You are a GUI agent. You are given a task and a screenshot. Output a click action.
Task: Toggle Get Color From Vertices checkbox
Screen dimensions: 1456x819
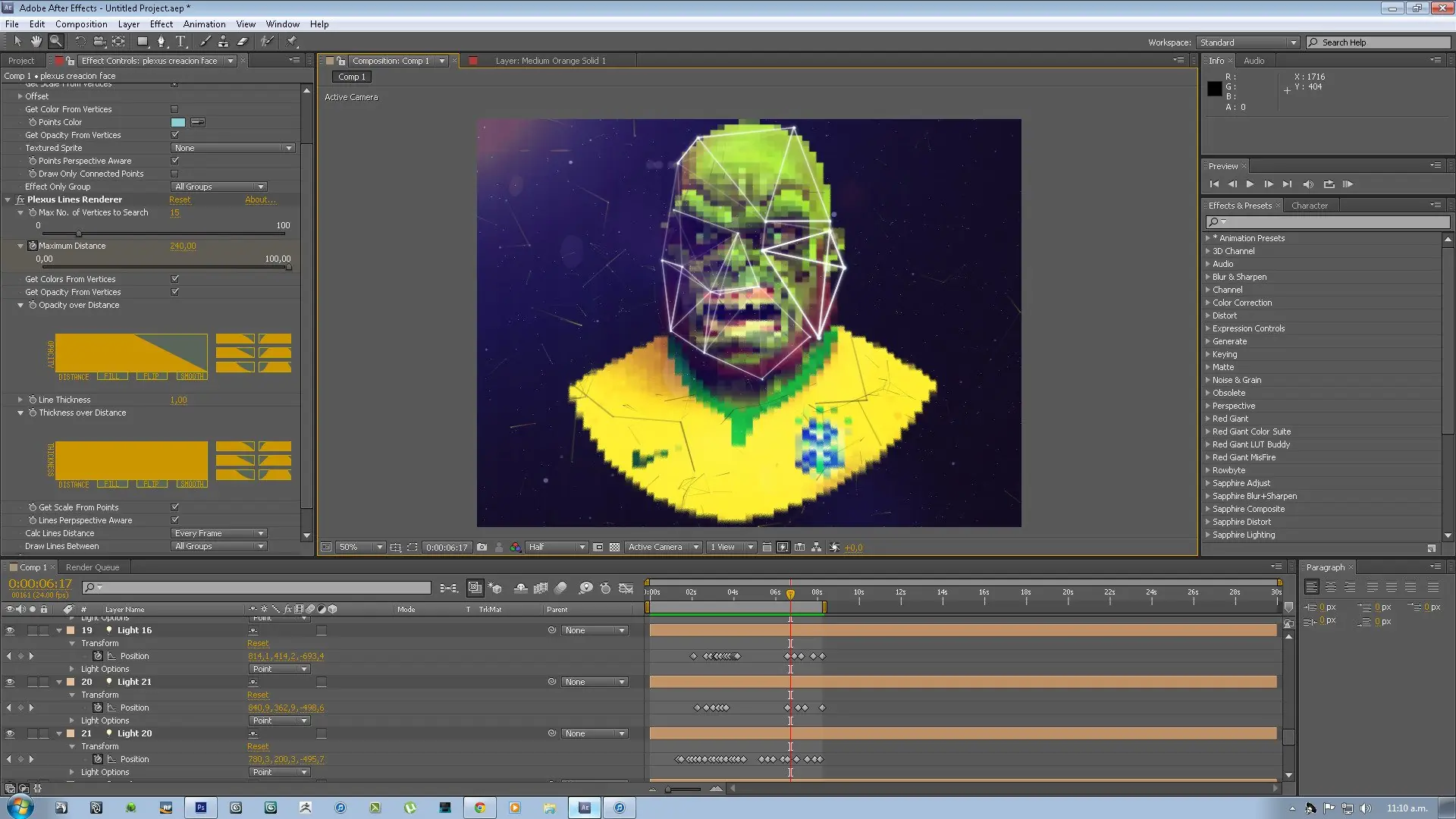pos(174,109)
